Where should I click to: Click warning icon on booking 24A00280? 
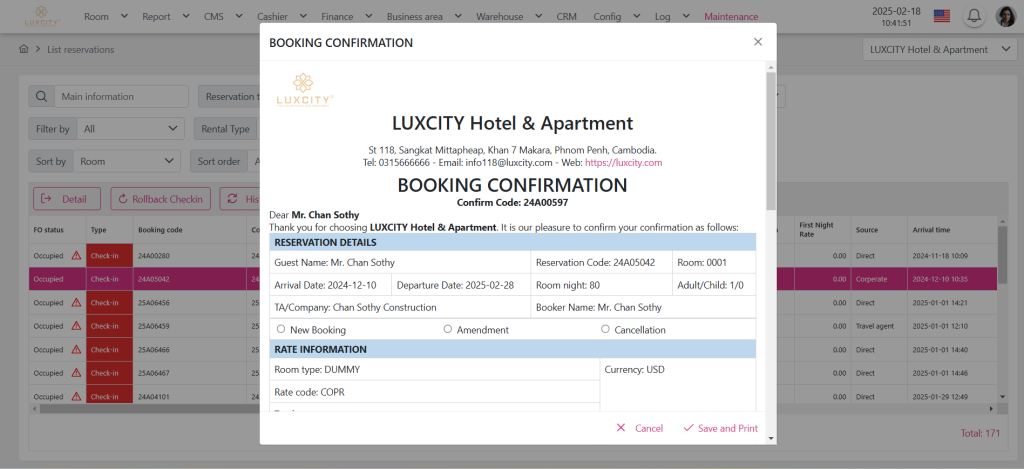tap(76, 256)
